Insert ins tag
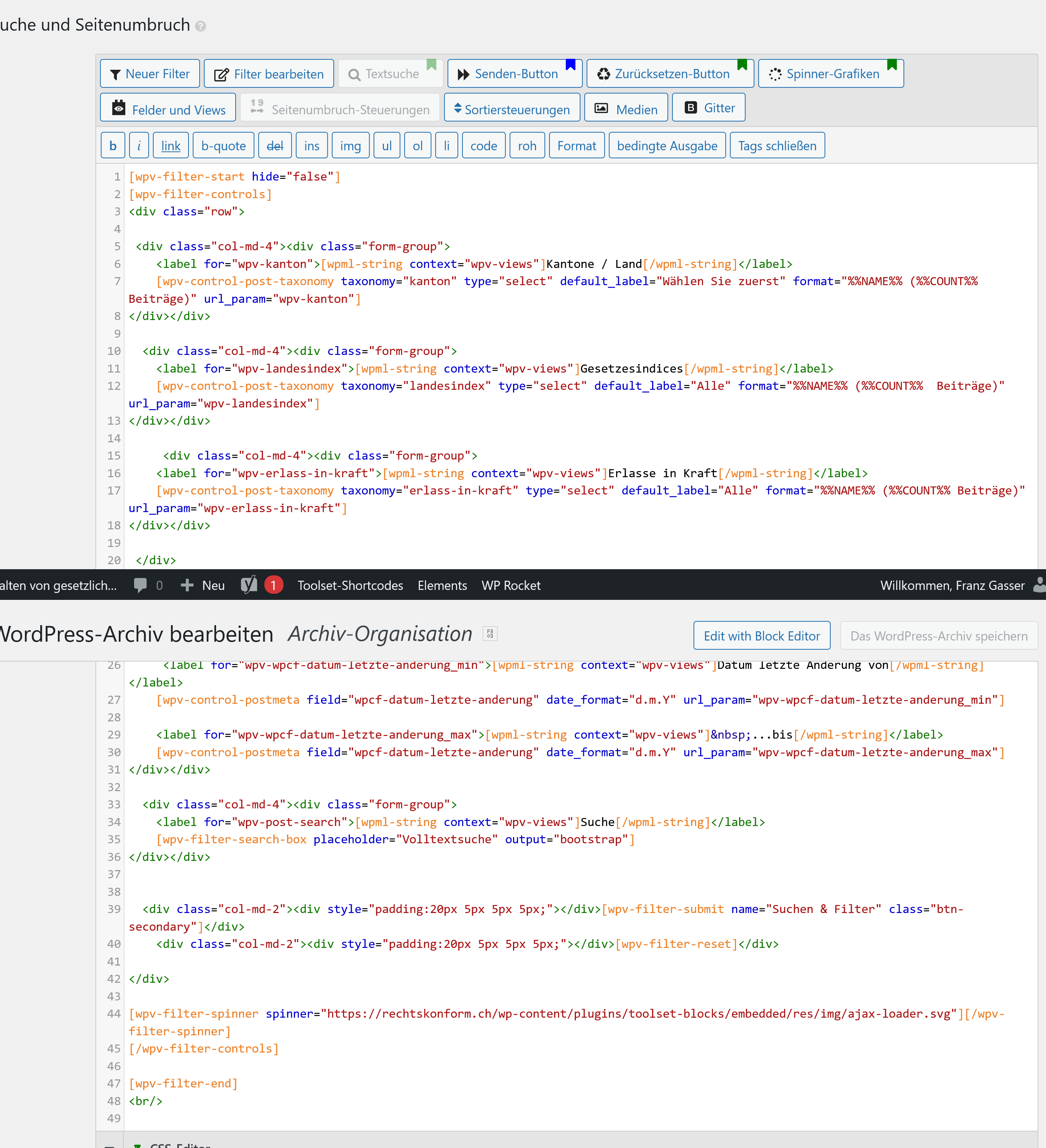This screenshot has height=1148, width=1046. coord(312,146)
